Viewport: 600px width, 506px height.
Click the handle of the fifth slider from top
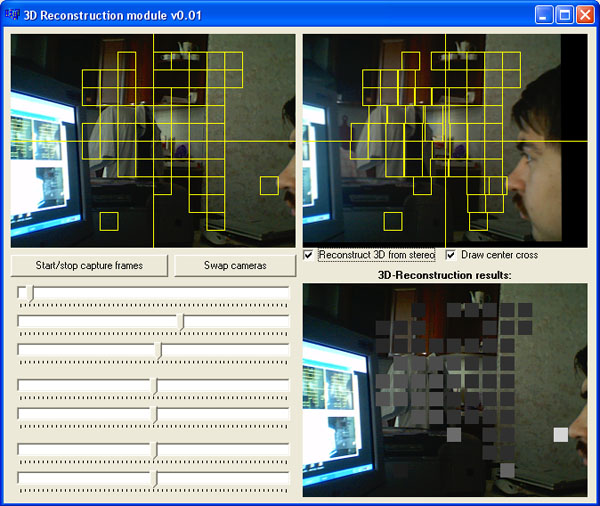[154, 413]
